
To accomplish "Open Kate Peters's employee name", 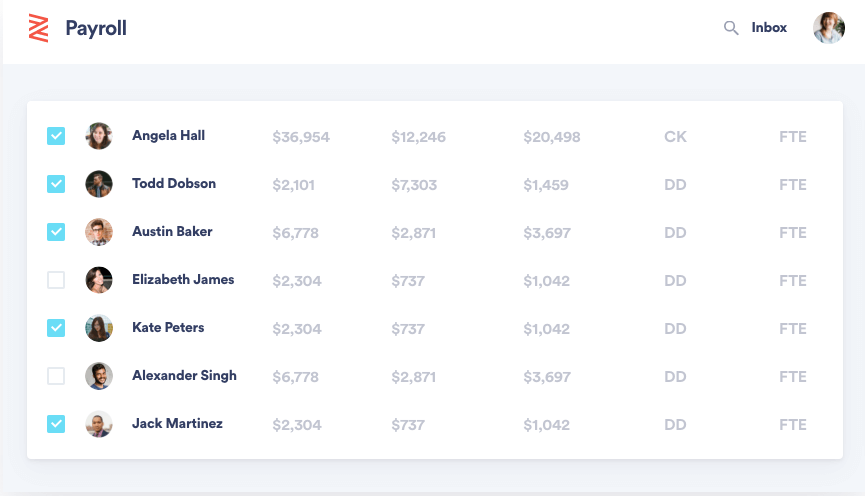I will (x=168, y=328).
